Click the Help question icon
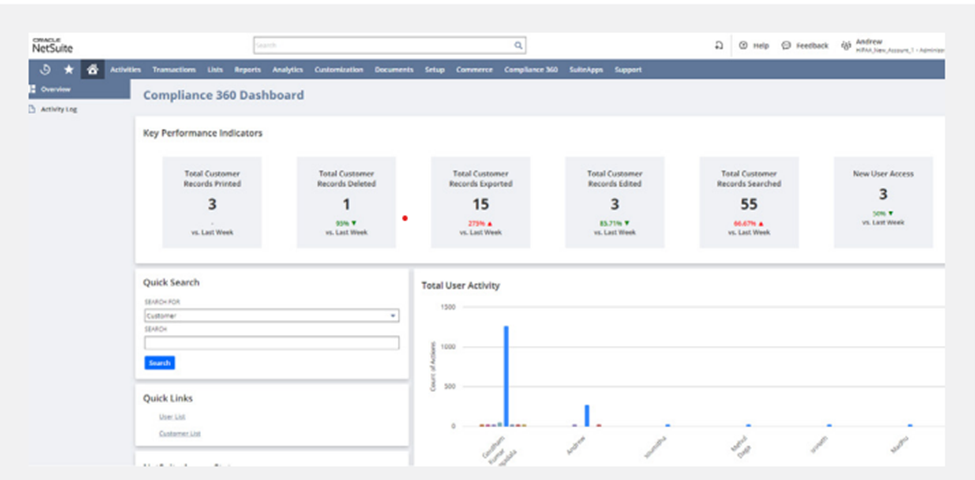The image size is (975, 480). [742, 45]
